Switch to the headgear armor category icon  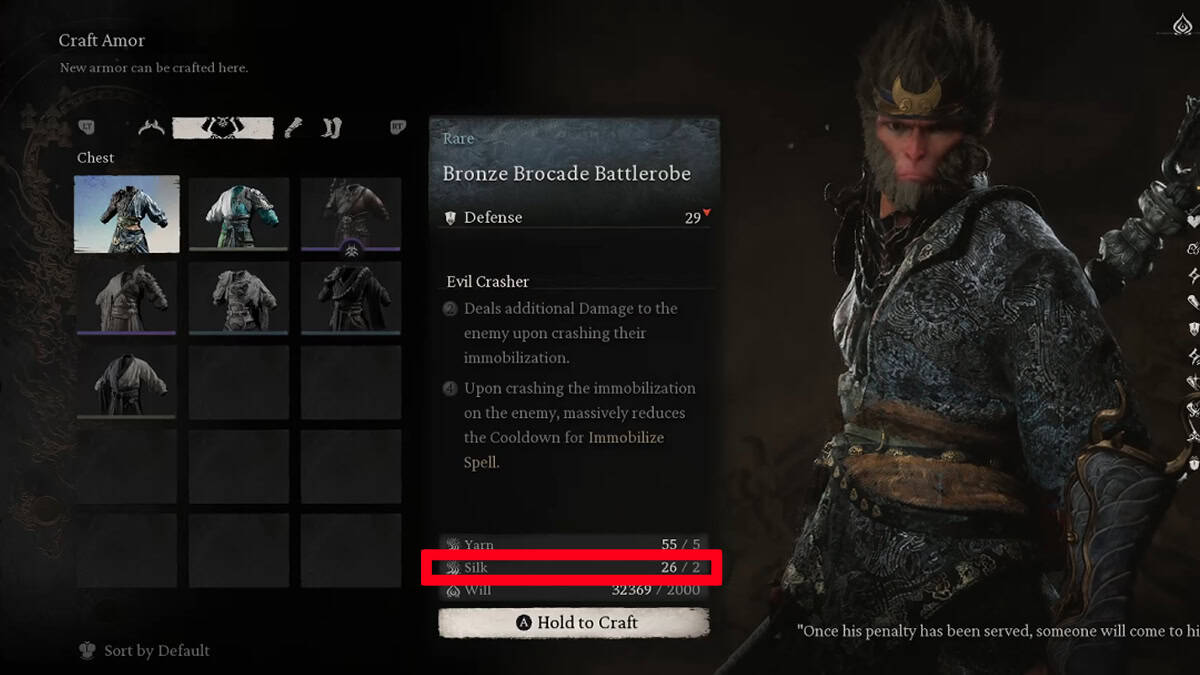pos(152,128)
